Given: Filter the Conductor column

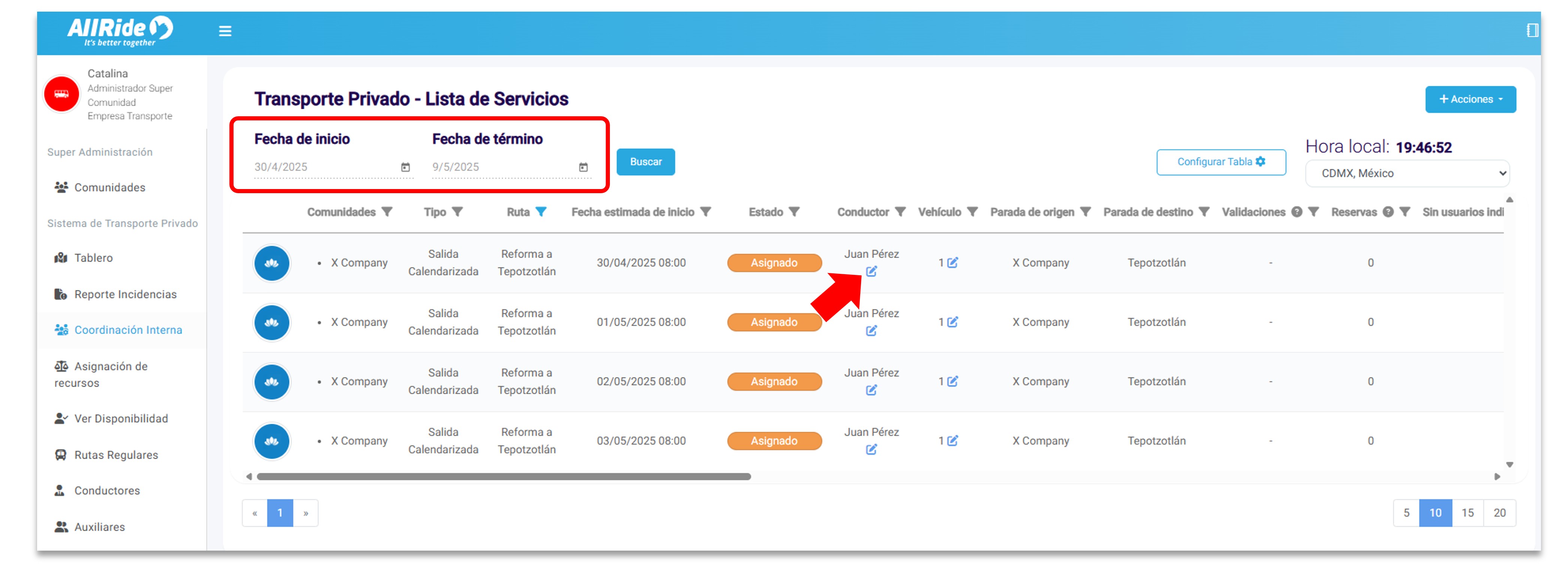Looking at the screenshot, I should pyautogui.click(x=900, y=212).
